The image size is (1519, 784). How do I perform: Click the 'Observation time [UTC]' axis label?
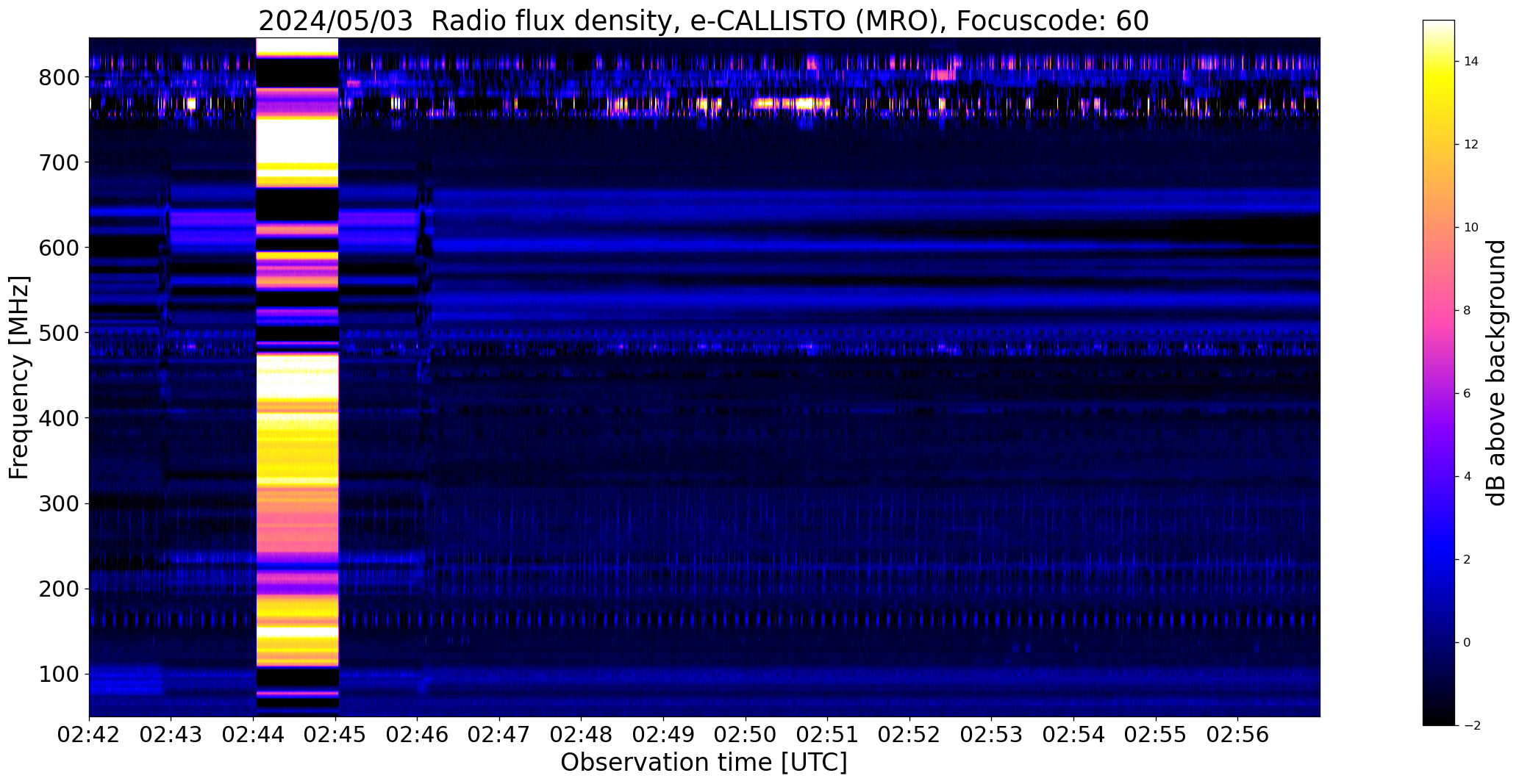click(x=704, y=763)
